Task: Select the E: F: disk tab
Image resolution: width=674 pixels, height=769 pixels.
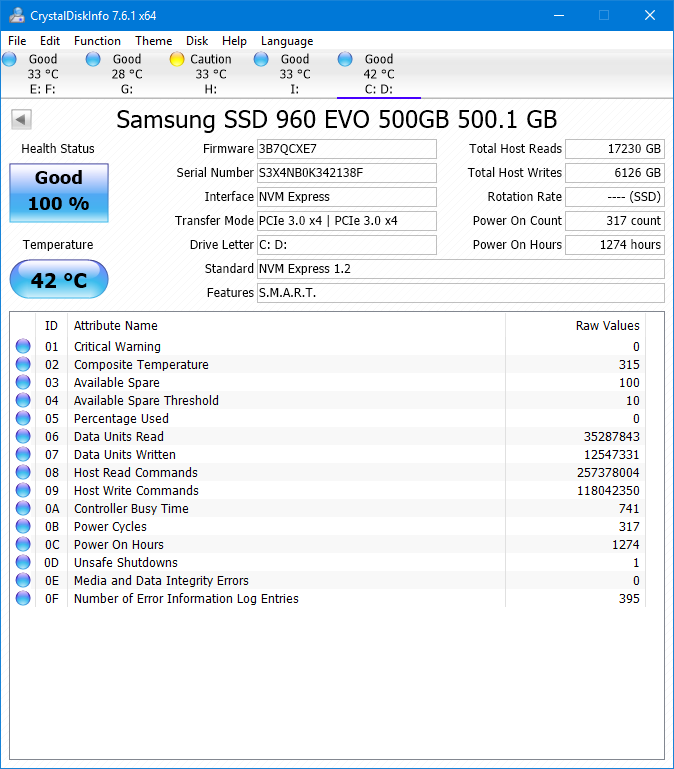Action: click(42, 74)
